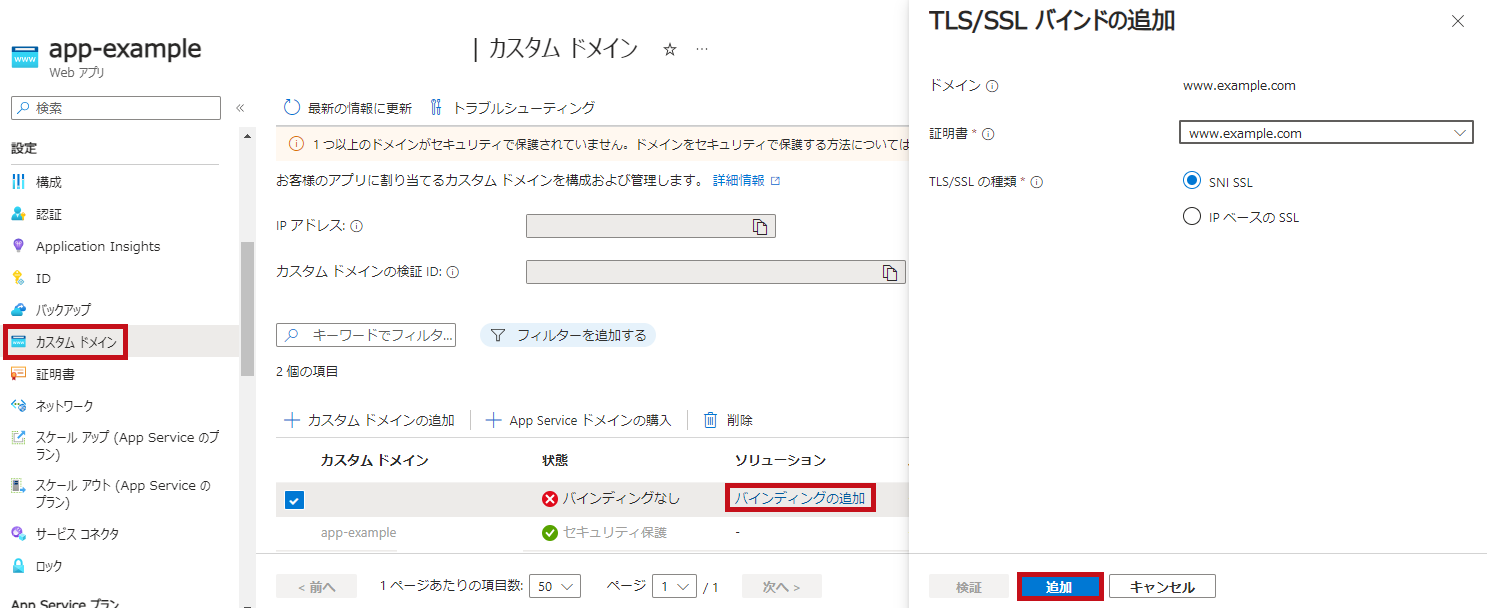
Task: Open the page number dropdown
Action: [674, 586]
